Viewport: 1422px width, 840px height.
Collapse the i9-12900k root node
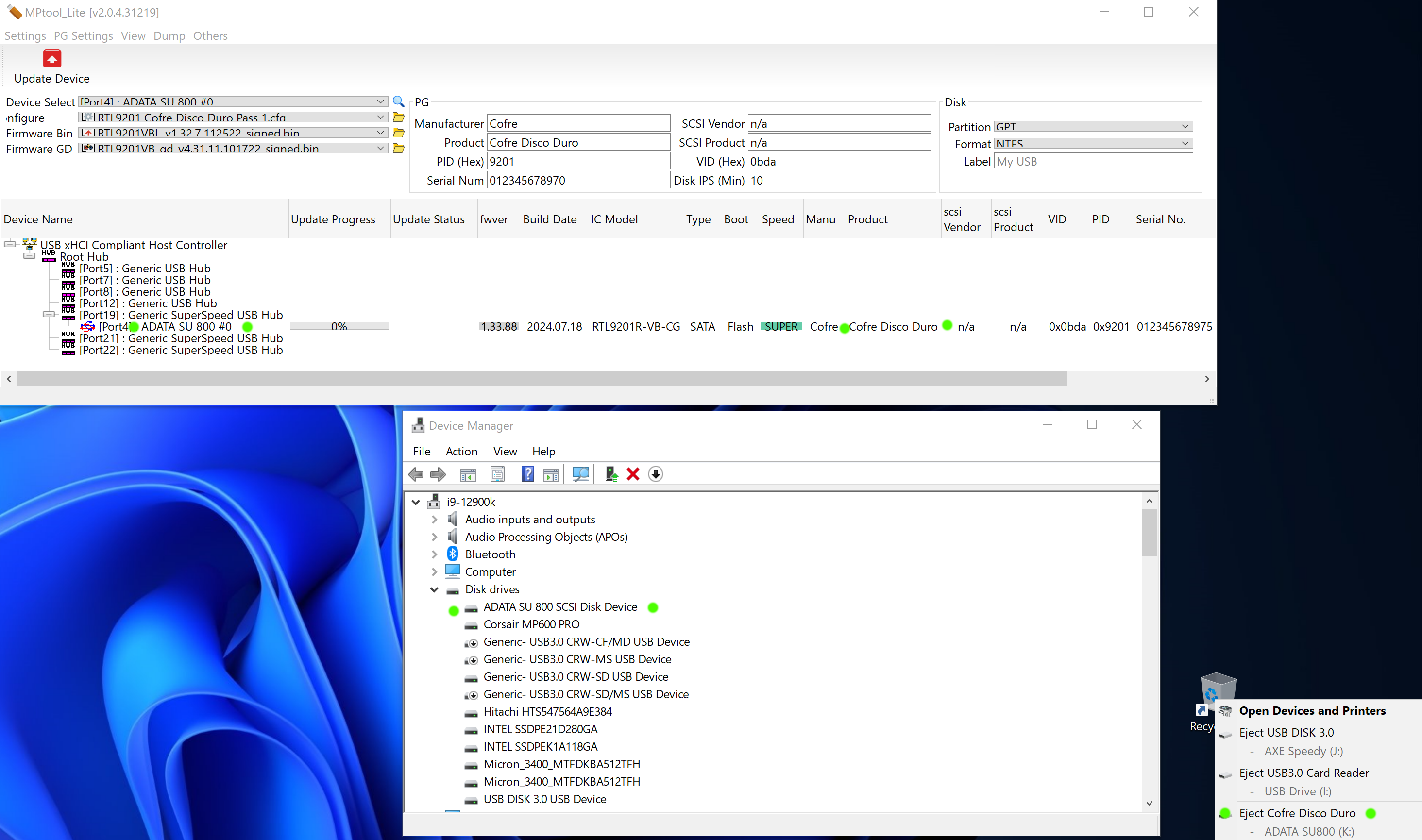tap(416, 502)
